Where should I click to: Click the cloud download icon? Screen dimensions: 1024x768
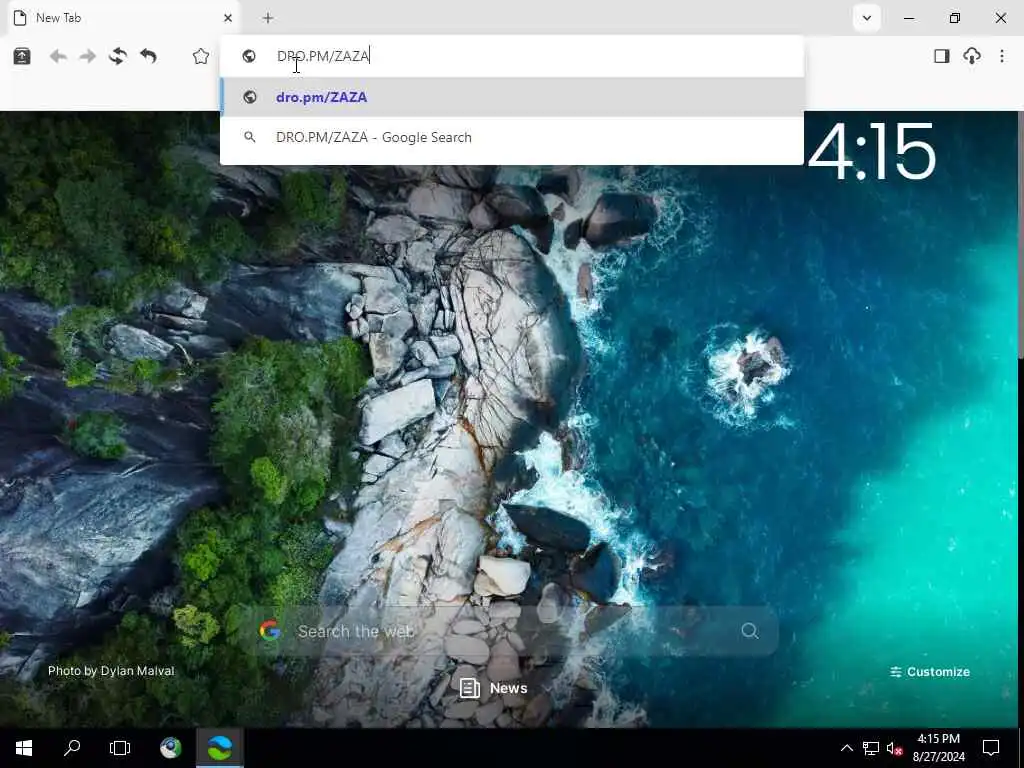[972, 56]
